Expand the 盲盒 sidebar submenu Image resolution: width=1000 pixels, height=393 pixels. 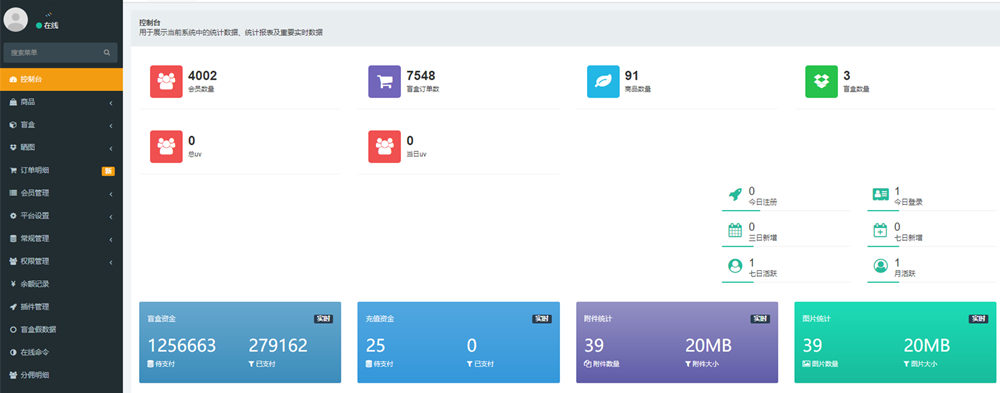pyautogui.click(x=61, y=125)
